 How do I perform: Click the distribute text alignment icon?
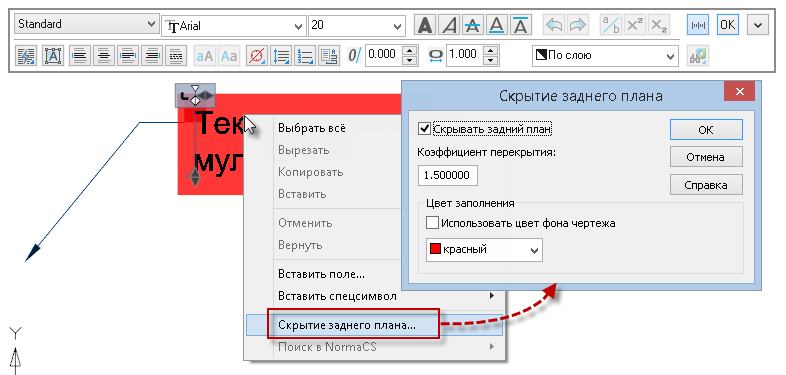[x=175, y=56]
